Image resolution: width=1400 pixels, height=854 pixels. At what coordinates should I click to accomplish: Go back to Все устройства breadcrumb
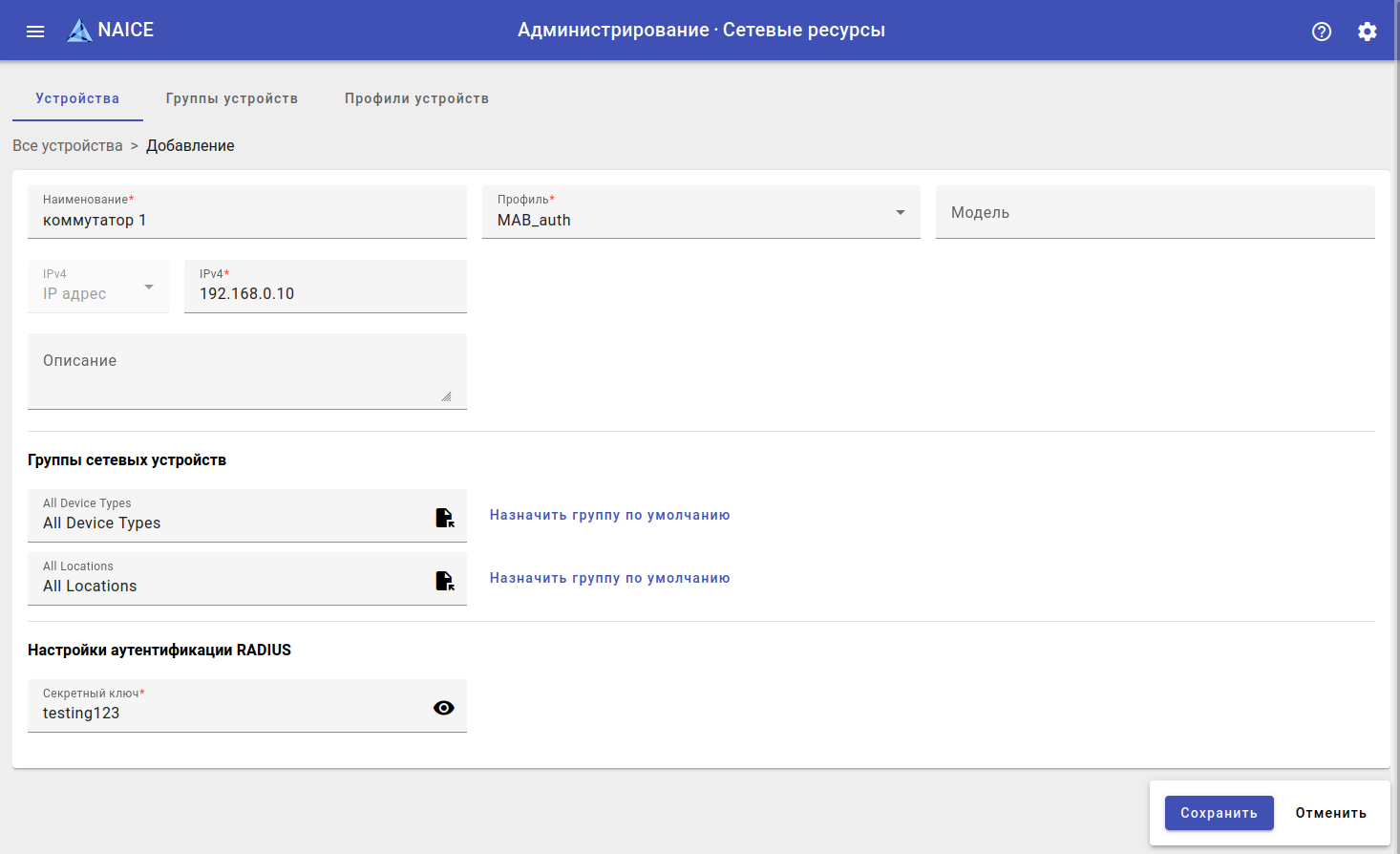68,145
